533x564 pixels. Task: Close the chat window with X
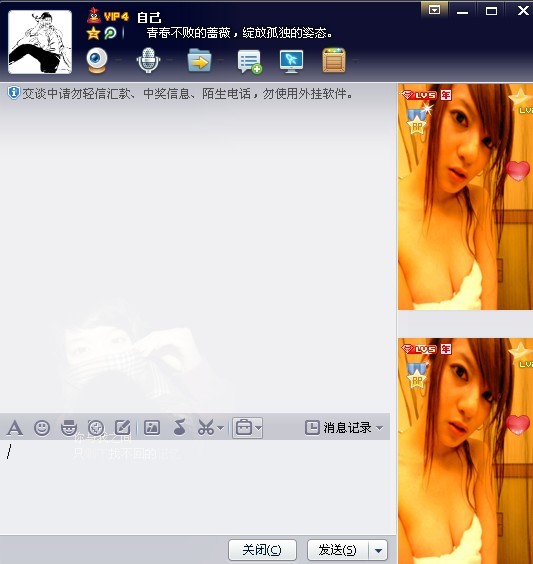point(522,10)
